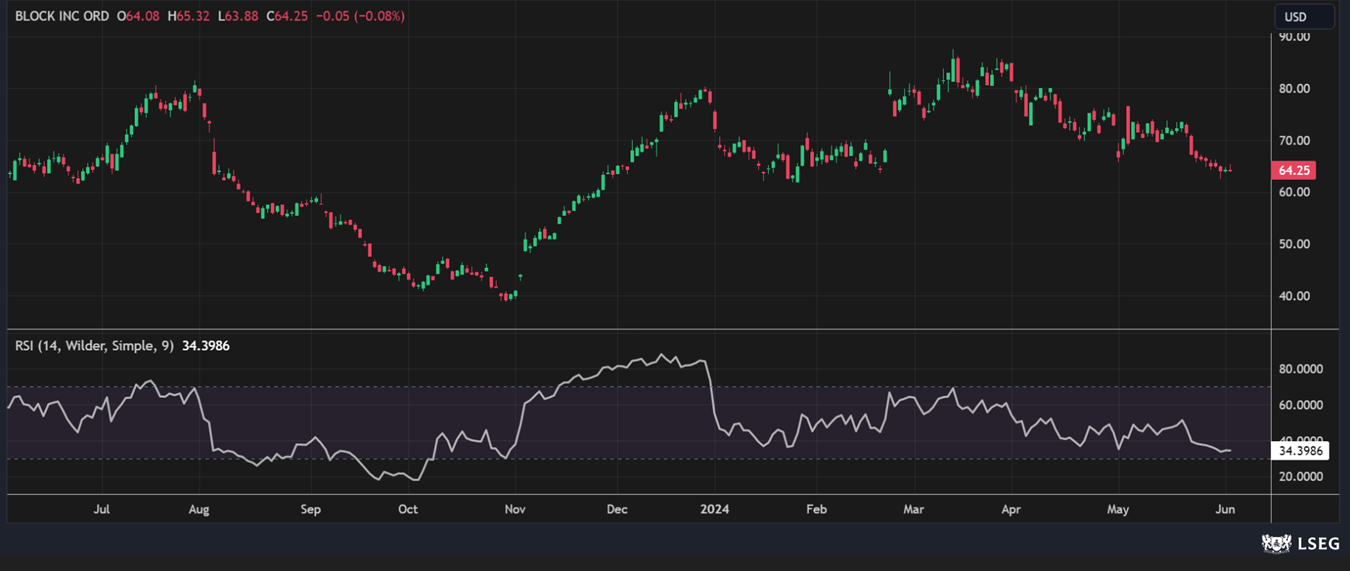Click the 20.0000 RSI scale label

click(1301, 477)
